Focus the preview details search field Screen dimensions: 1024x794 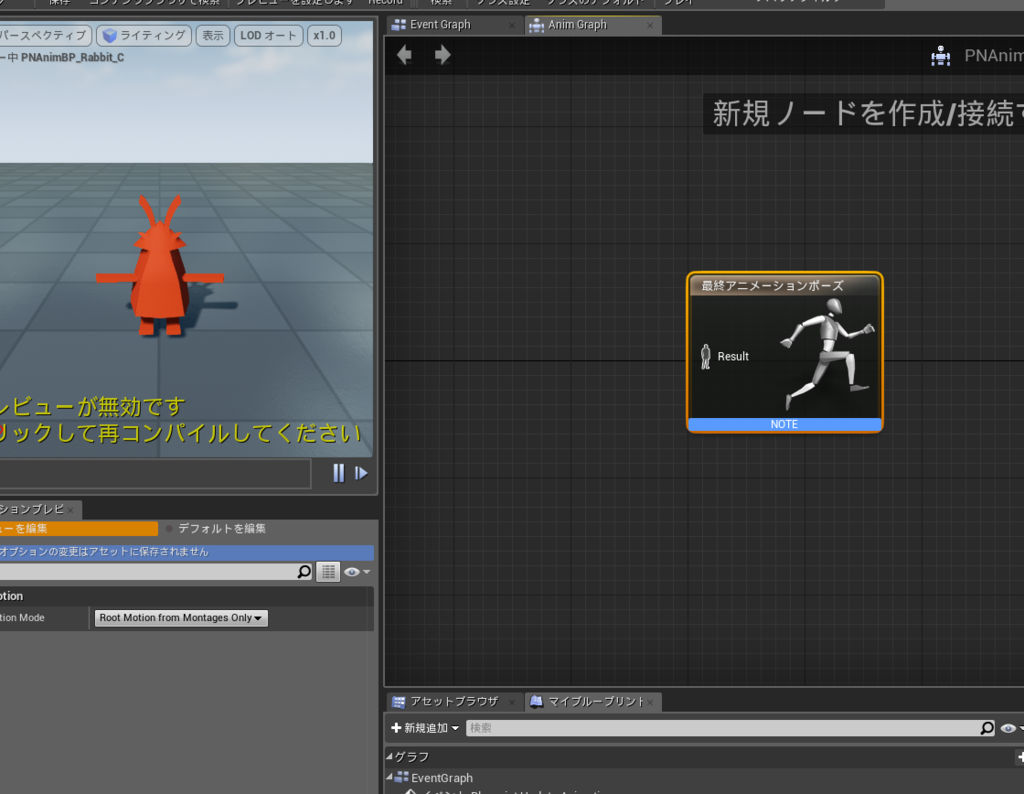pyautogui.click(x=148, y=572)
